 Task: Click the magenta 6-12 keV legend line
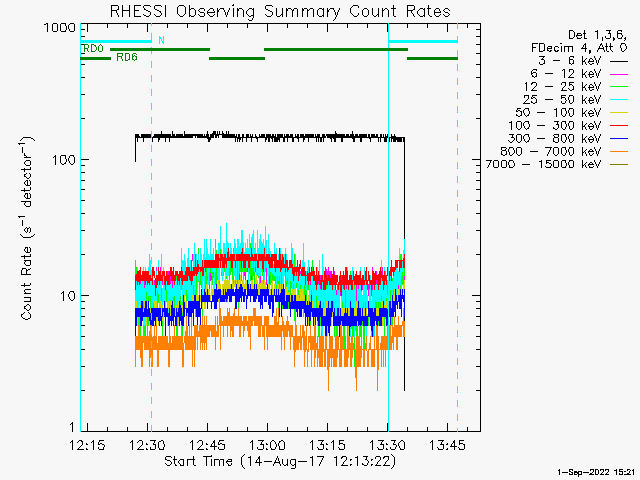(x=619, y=74)
